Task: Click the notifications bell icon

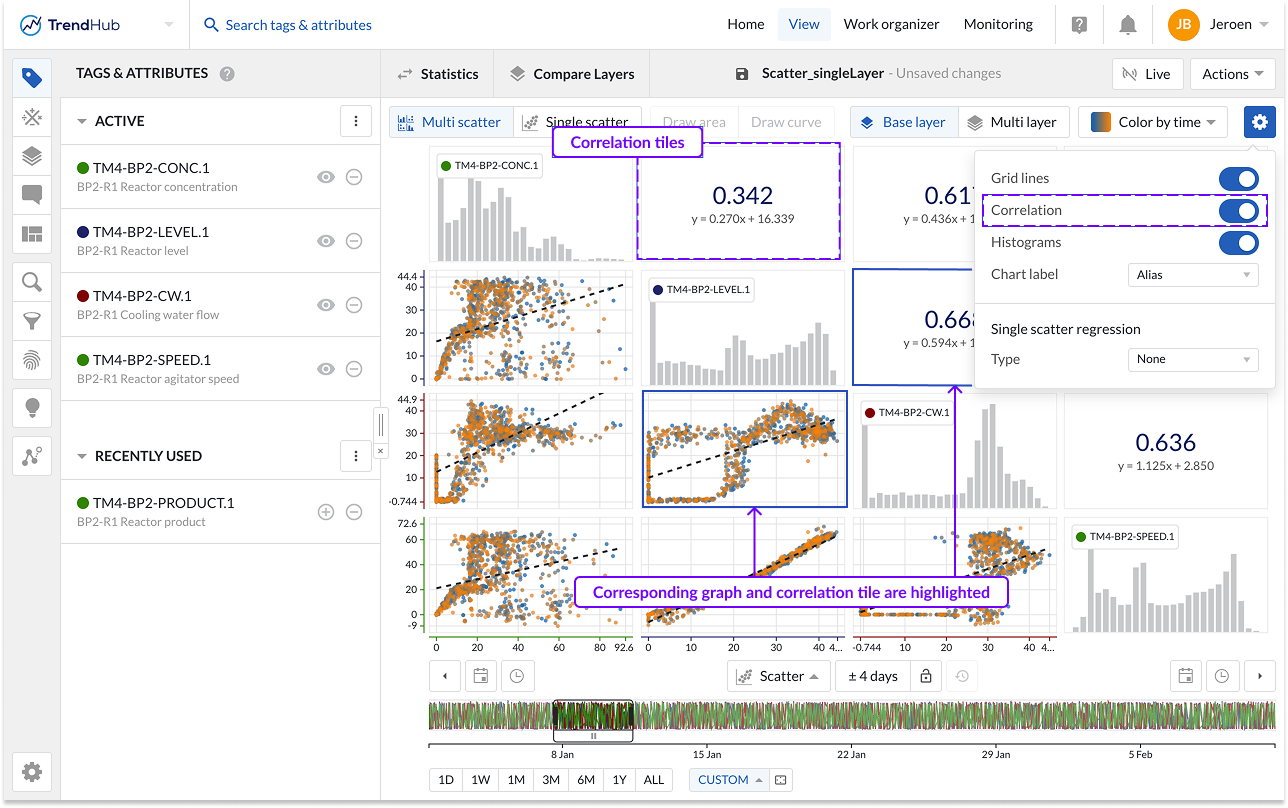Action: click(1128, 25)
